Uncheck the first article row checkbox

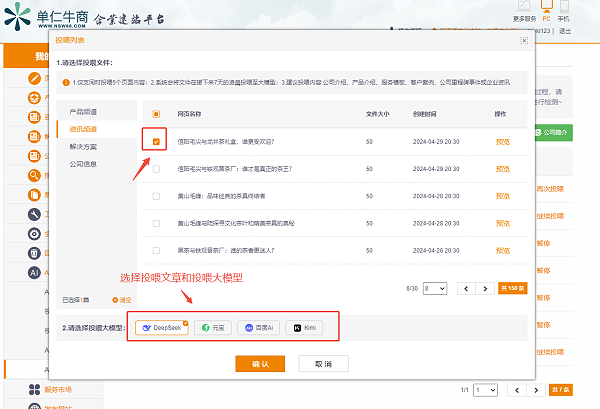156,142
